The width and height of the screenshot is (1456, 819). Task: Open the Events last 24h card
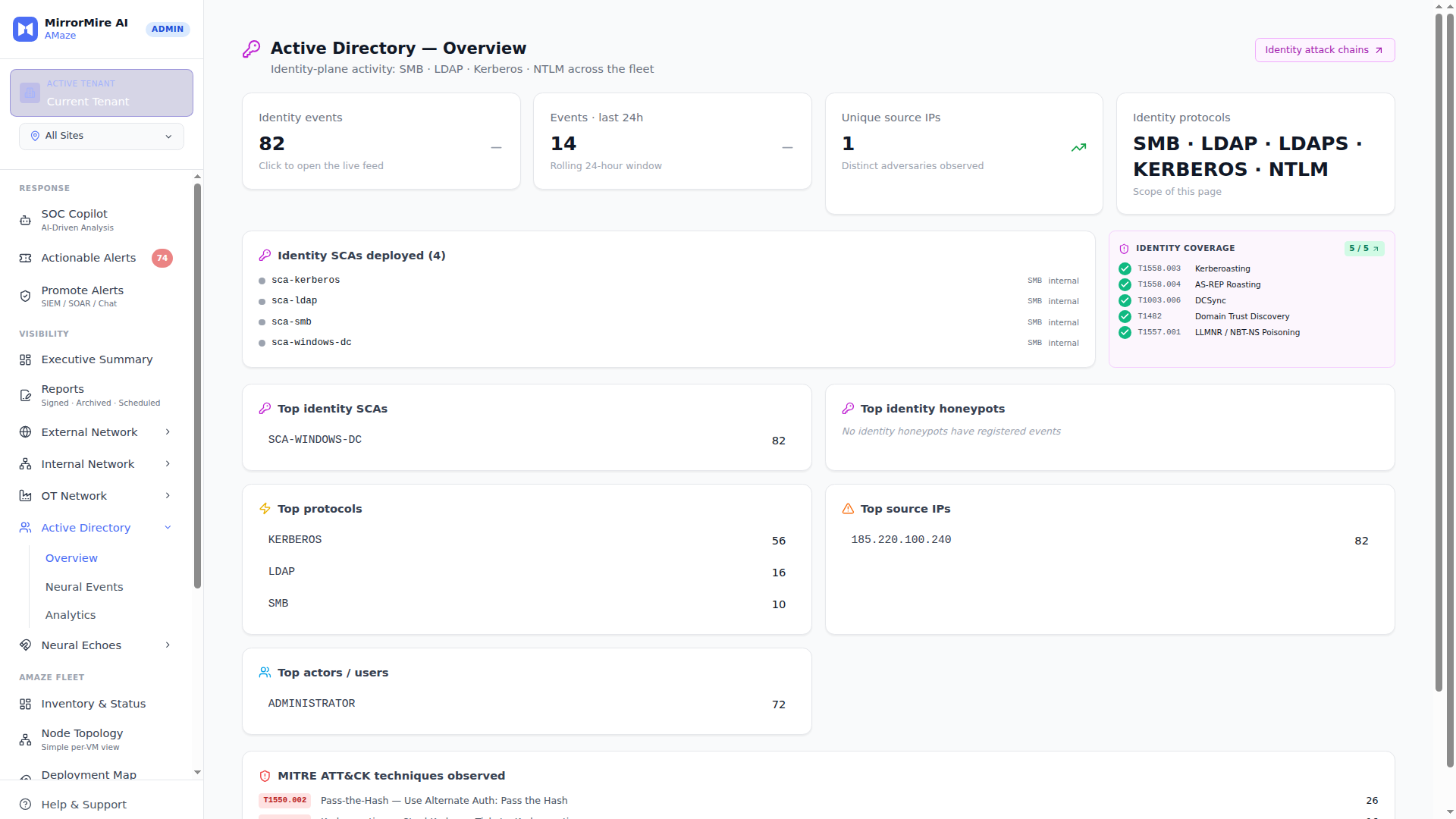click(x=672, y=141)
